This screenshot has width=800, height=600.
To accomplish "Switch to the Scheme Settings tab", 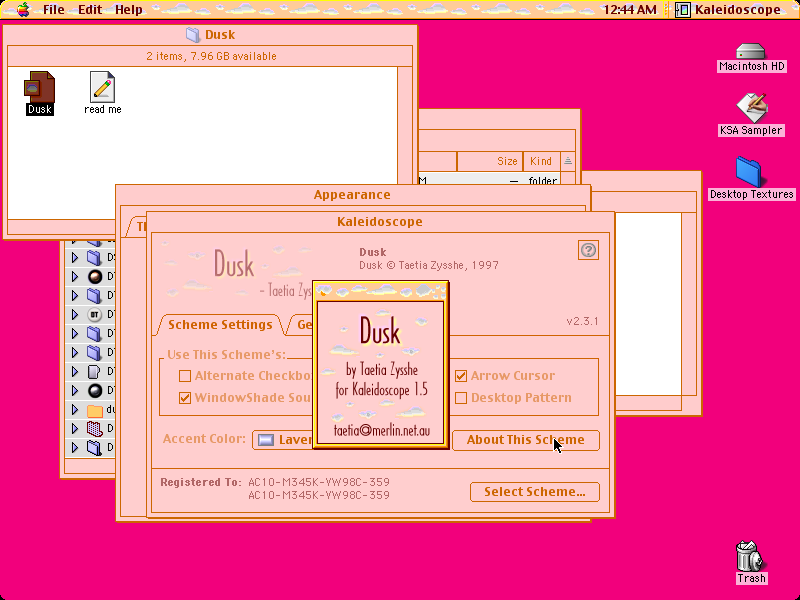I will [220, 325].
